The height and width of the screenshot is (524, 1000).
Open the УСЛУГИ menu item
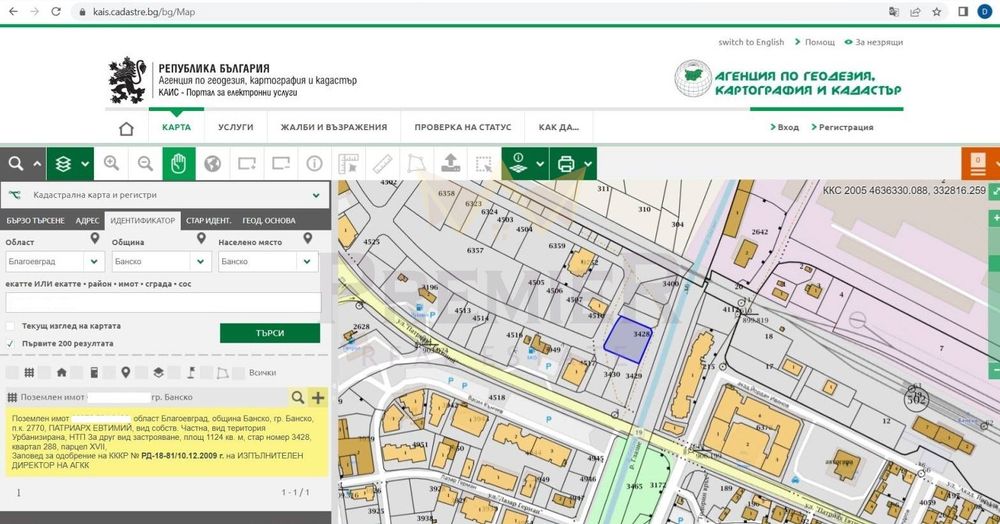click(236, 128)
